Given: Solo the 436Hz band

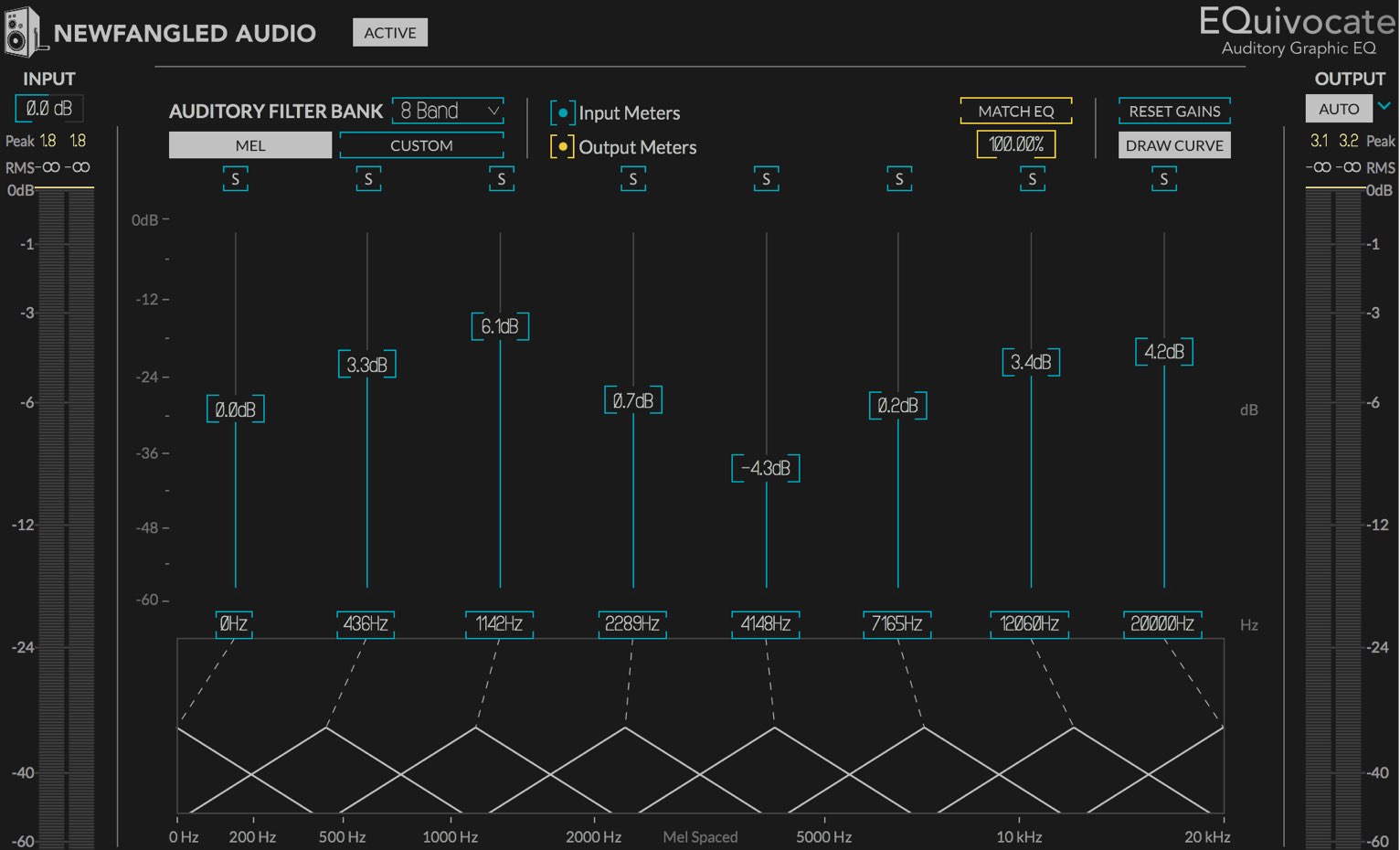Looking at the screenshot, I should coord(368,179).
